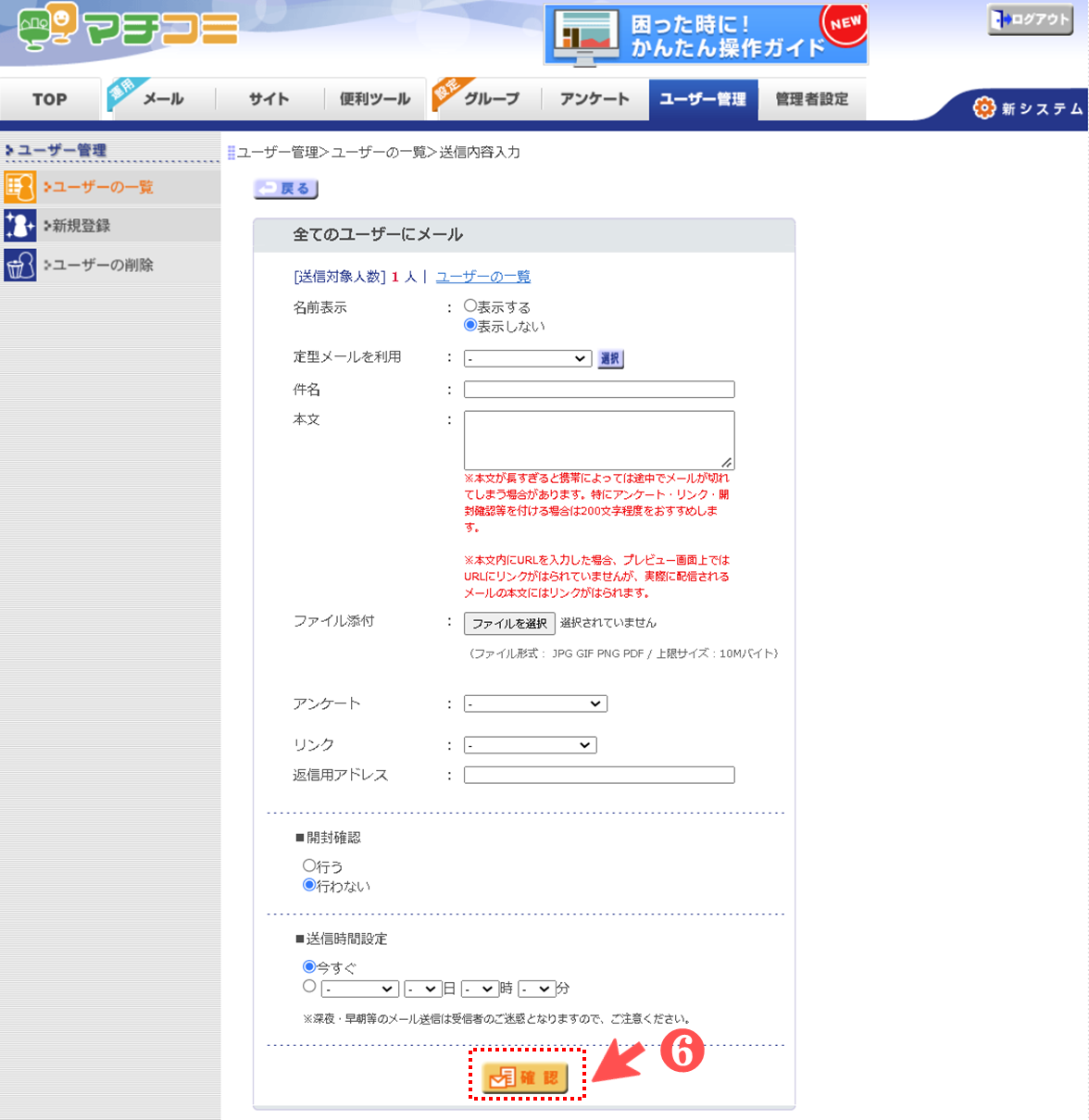The height and width of the screenshot is (1120, 1089).
Task: Switch to the サイト tab
Action: (x=269, y=99)
